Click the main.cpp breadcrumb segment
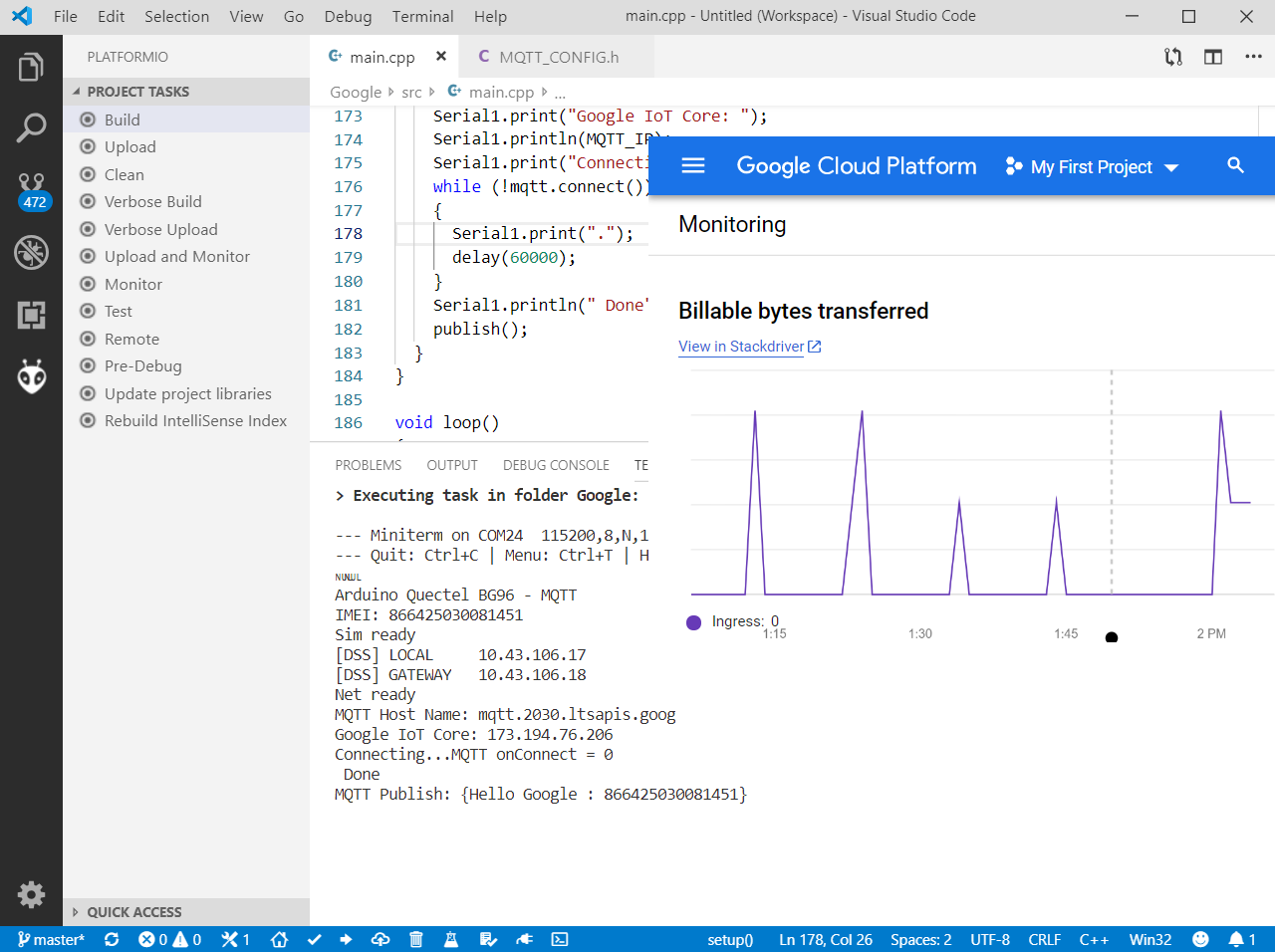This screenshot has height=952, width=1275. point(491,93)
